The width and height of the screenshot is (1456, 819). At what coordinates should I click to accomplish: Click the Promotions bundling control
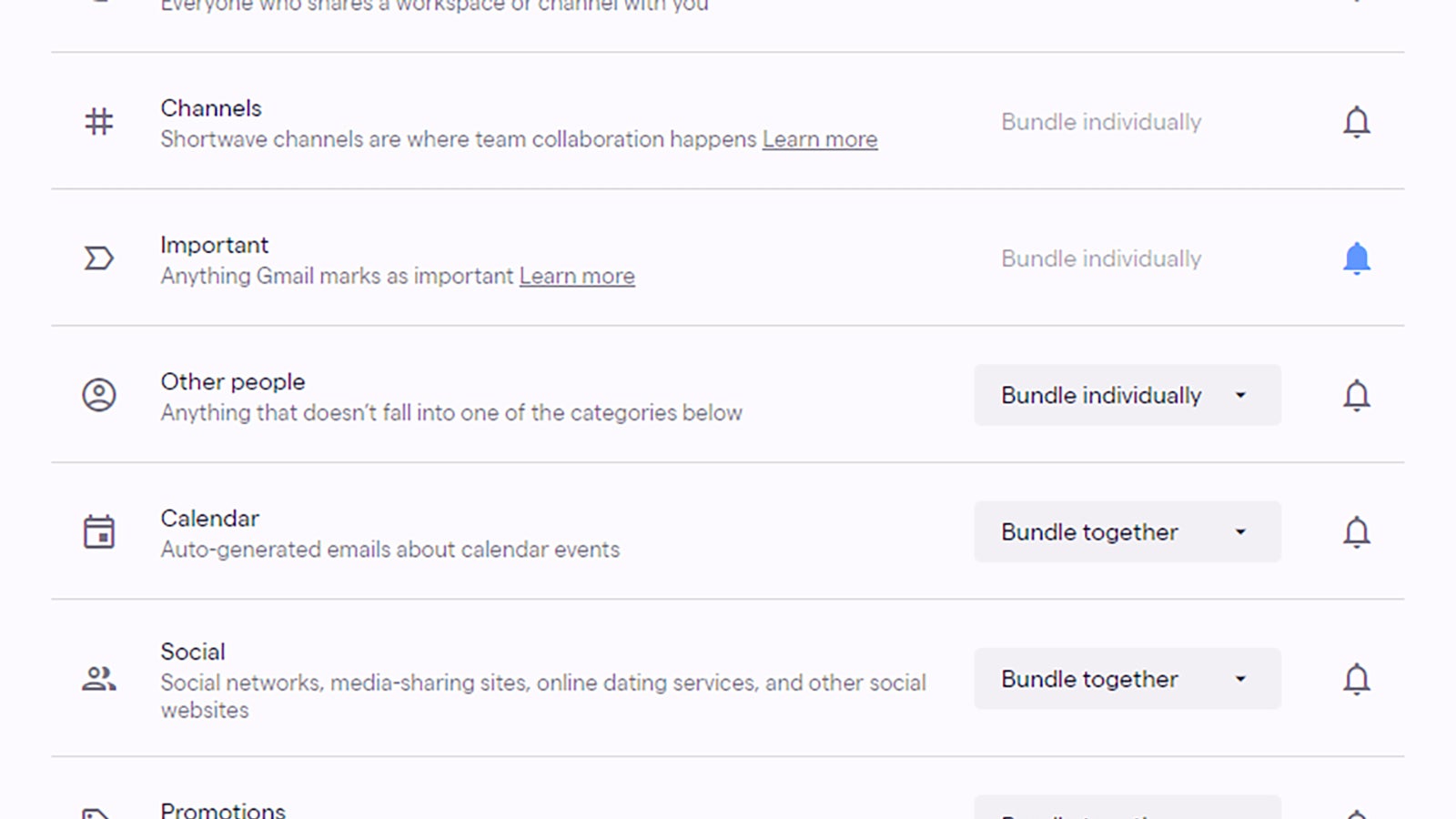[x=1127, y=808]
